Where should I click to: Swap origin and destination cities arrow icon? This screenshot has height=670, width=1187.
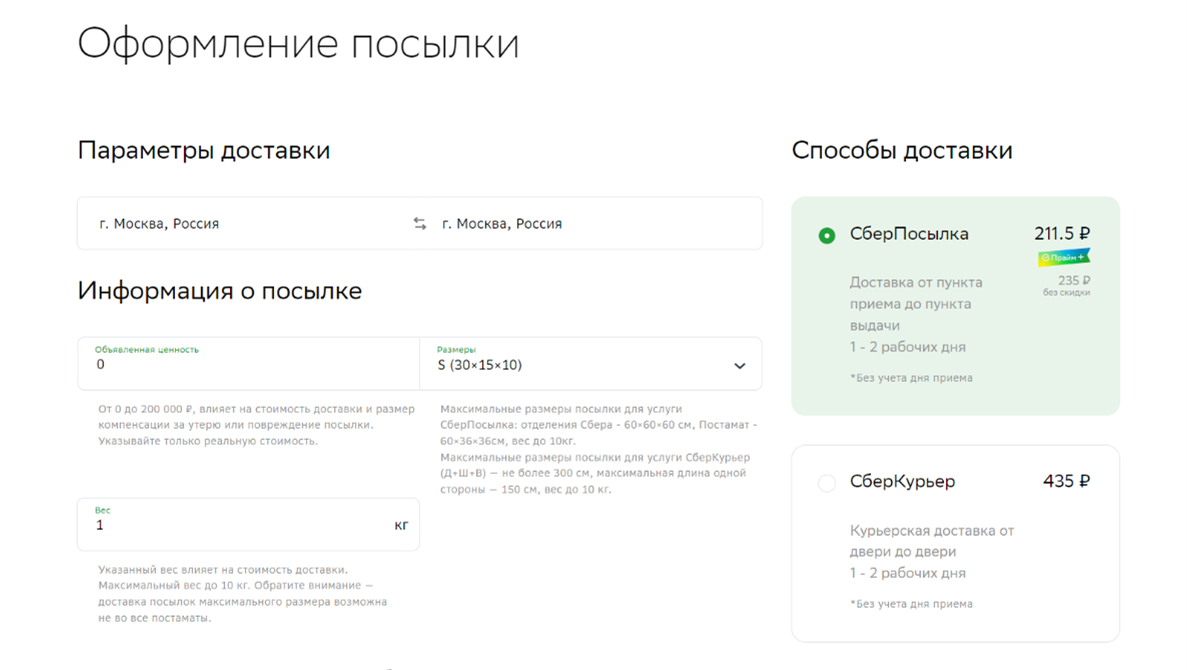pos(419,223)
